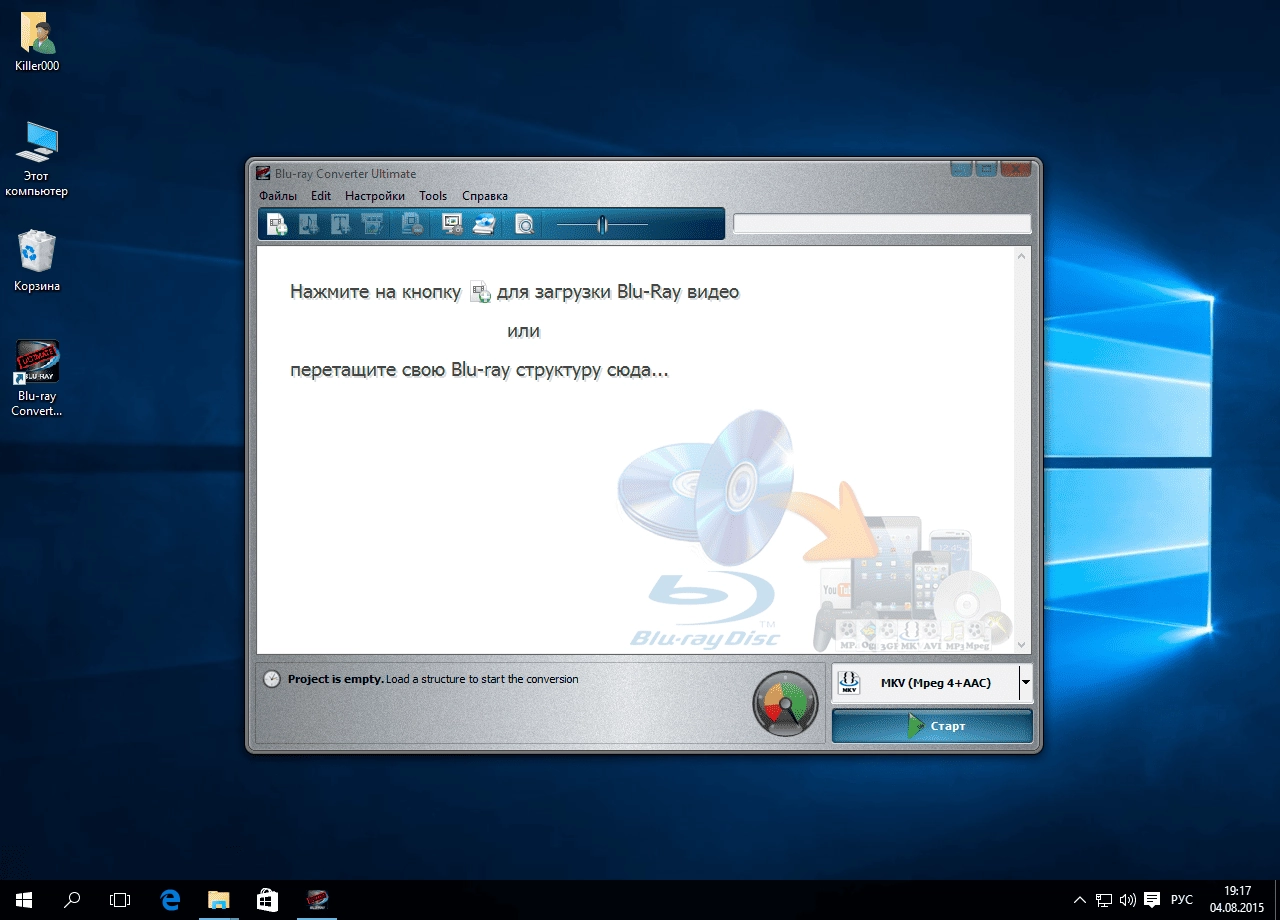Click the edit video clip toolbar icon
Screen dimensions: 1280x920
pos(373,224)
